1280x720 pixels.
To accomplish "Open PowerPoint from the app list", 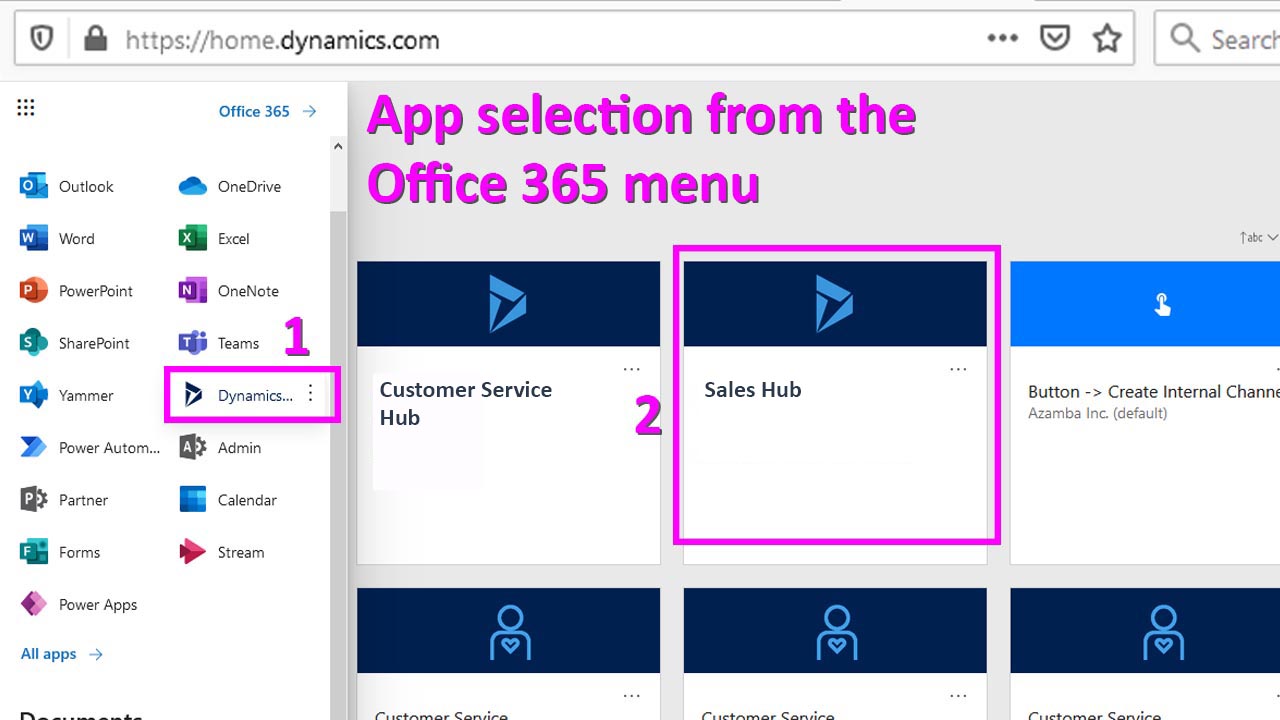I will (76, 291).
